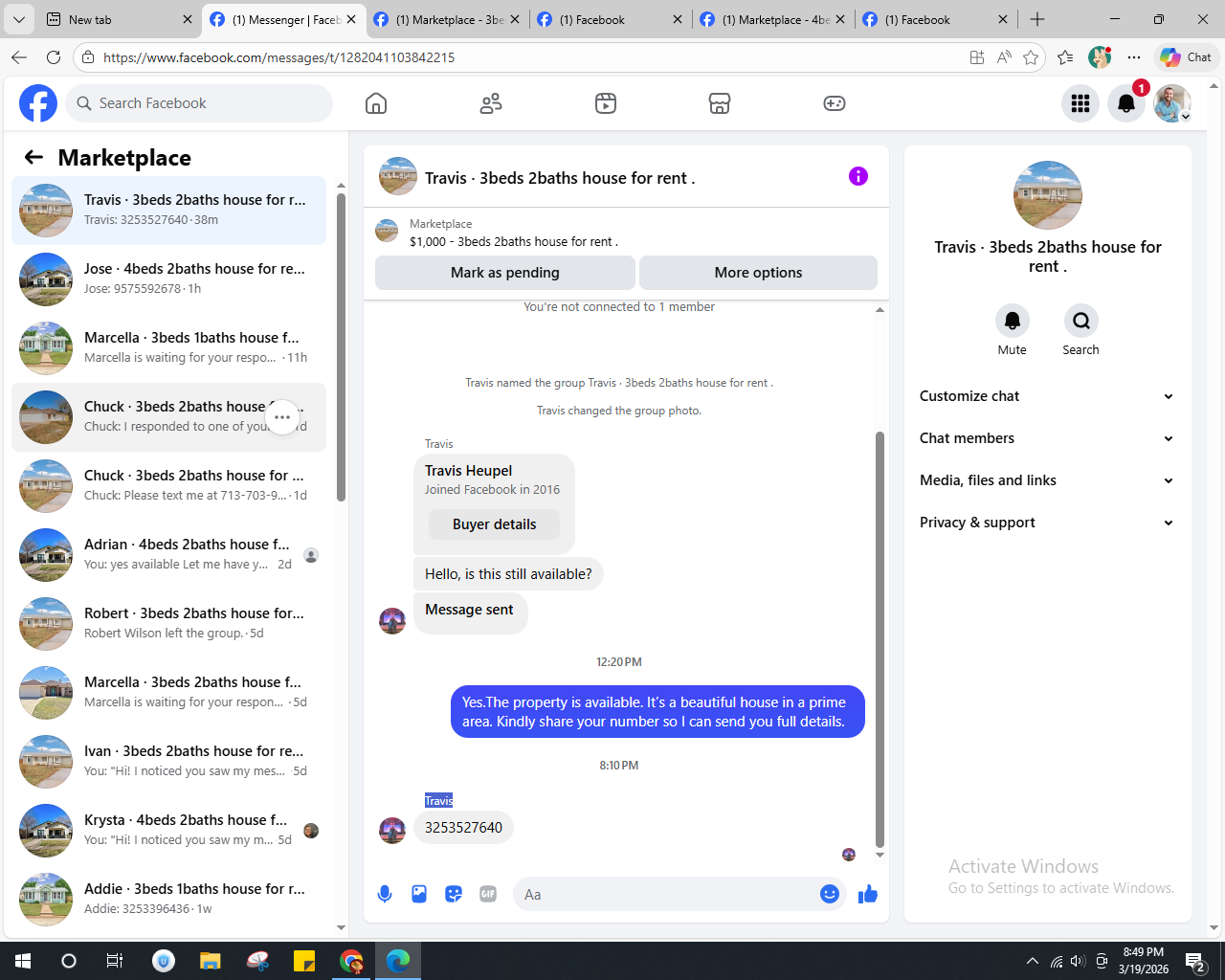Open a new browser tab with plus

coord(1037,19)
